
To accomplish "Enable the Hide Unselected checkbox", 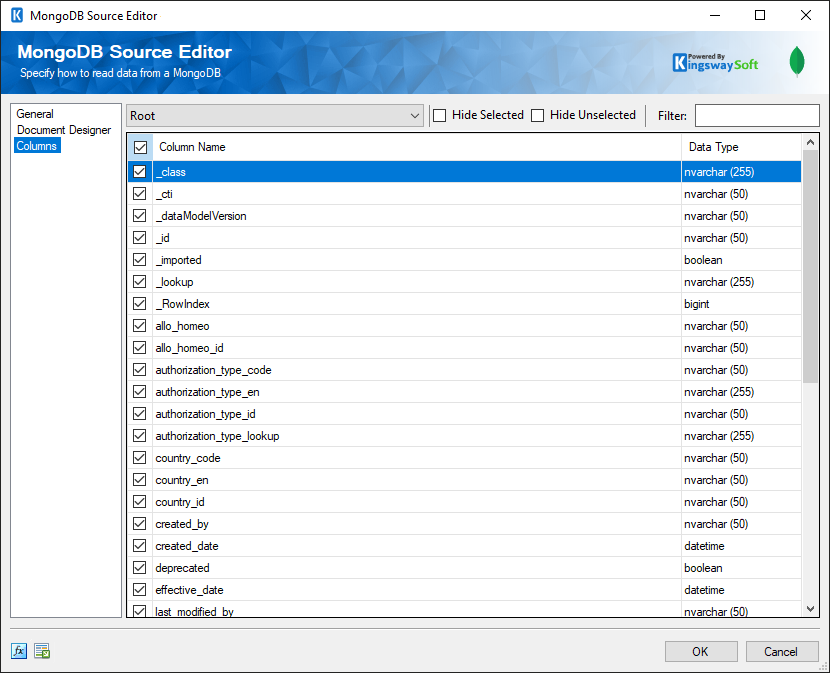I will click(537, 115).
